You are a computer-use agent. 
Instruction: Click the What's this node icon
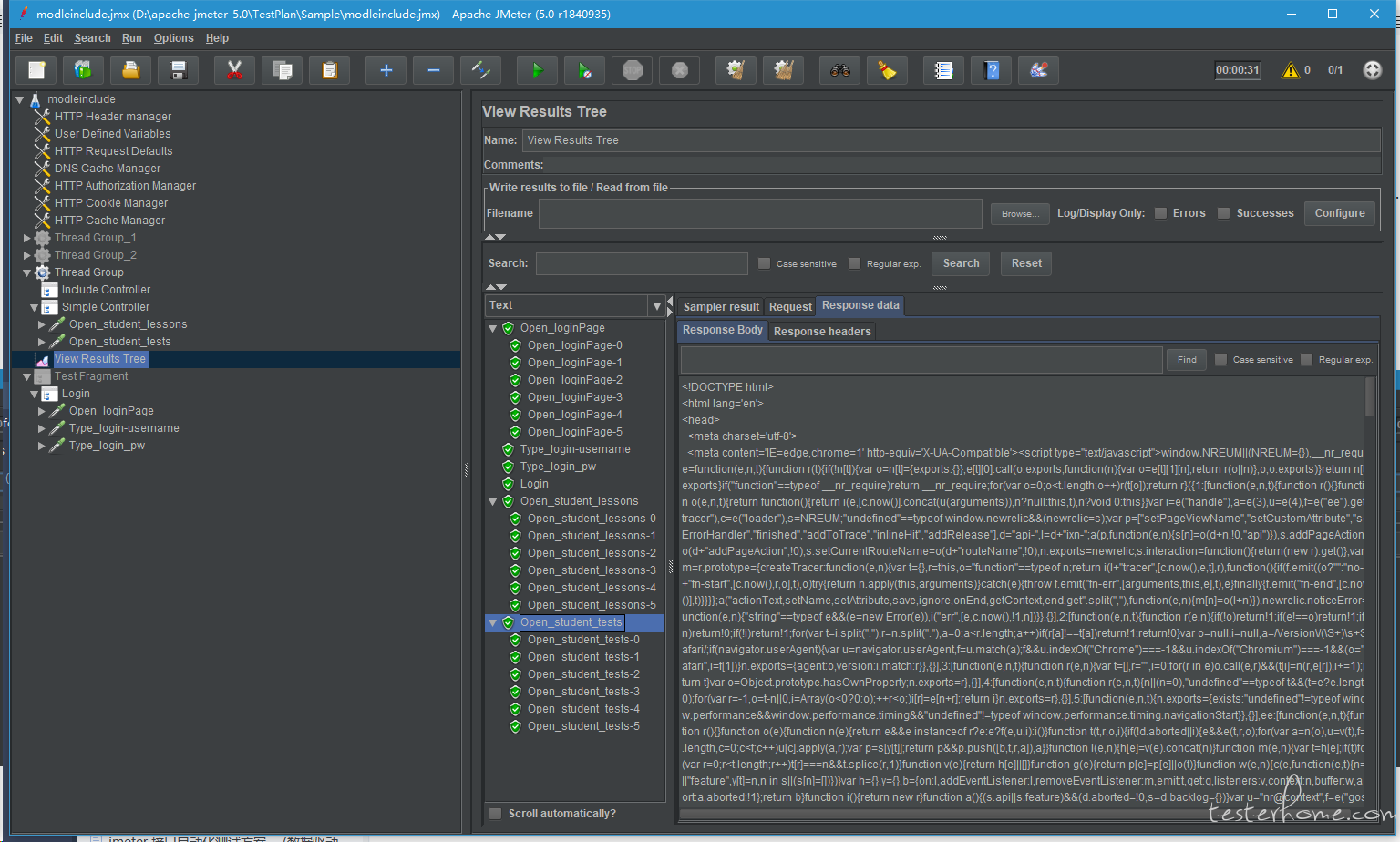pyautogui.click(x=1038, y=70)
